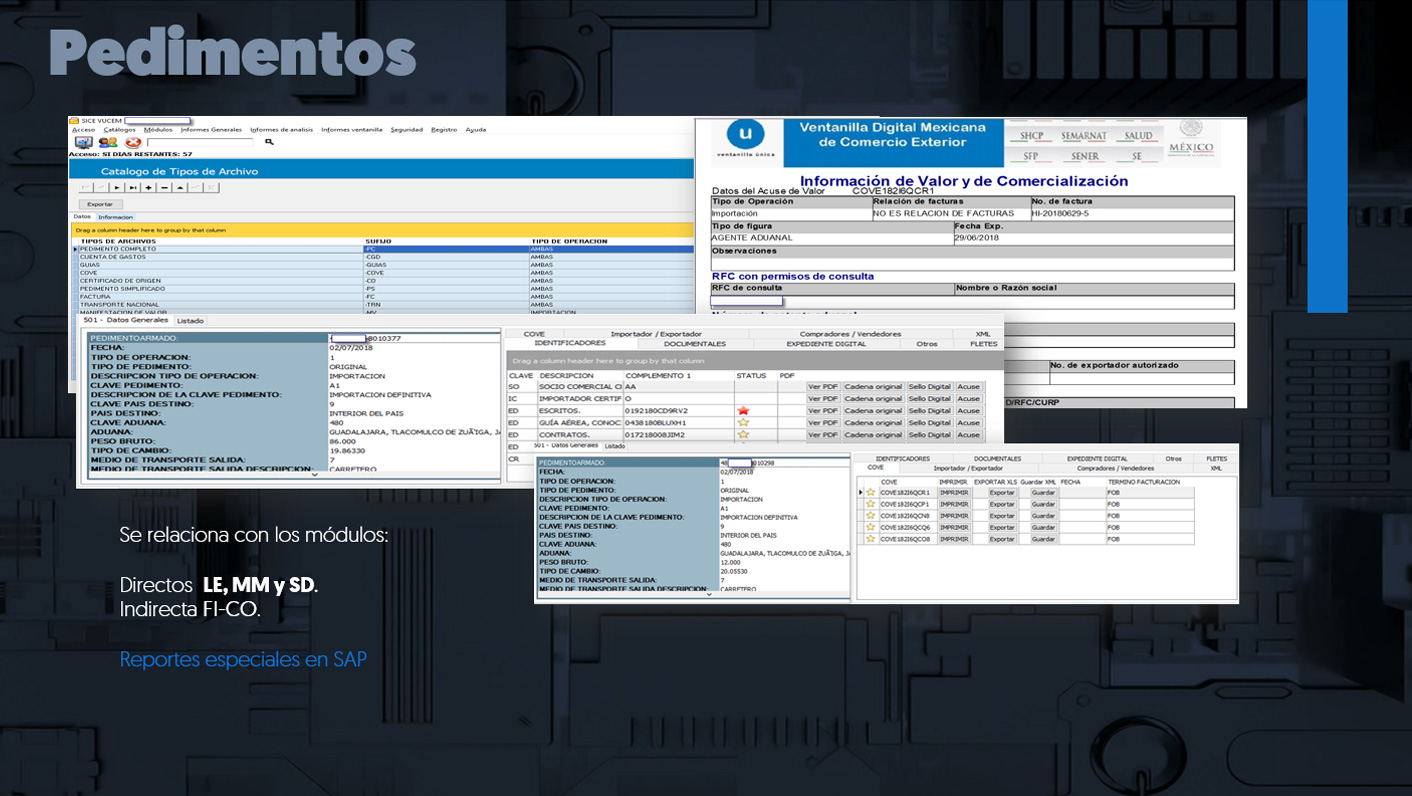Screen dimensions: 1412x796
Task: Click the next record arrow in navigator
Action: click(118, 187)
